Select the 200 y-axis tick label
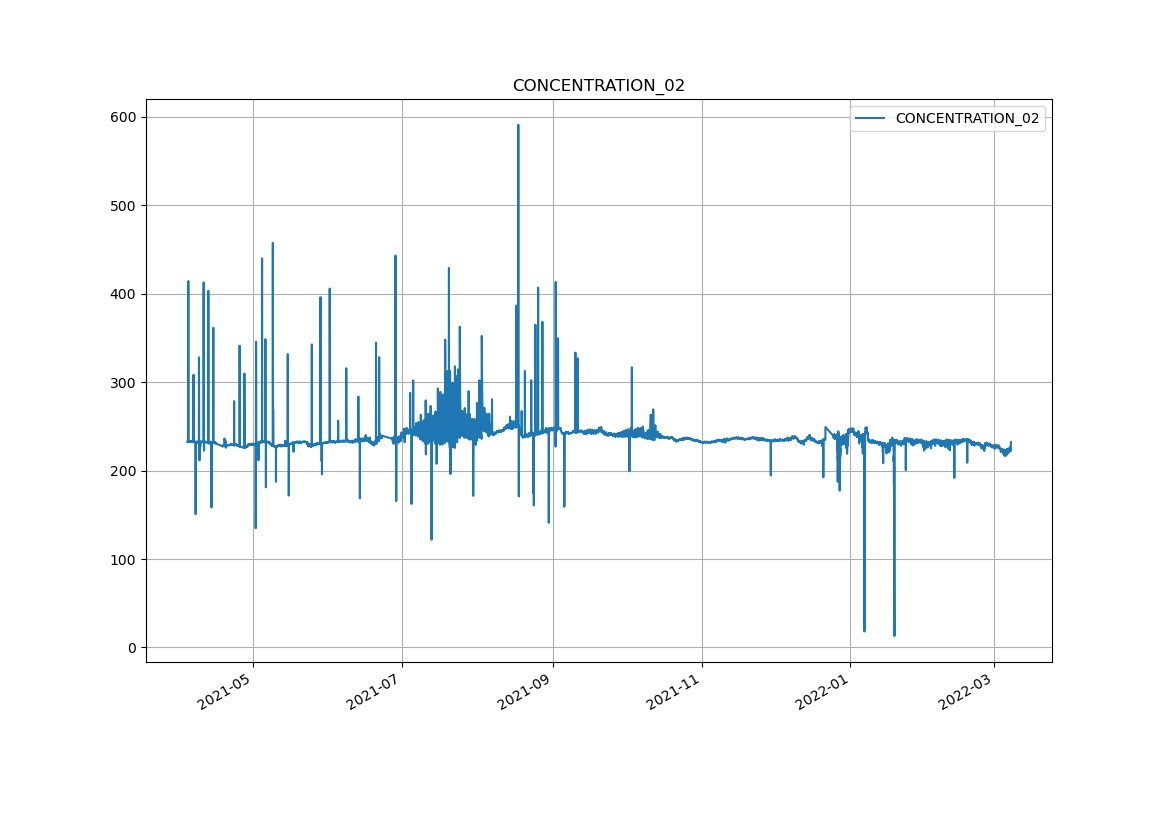 pyautogui.click(x=124, y=471)
